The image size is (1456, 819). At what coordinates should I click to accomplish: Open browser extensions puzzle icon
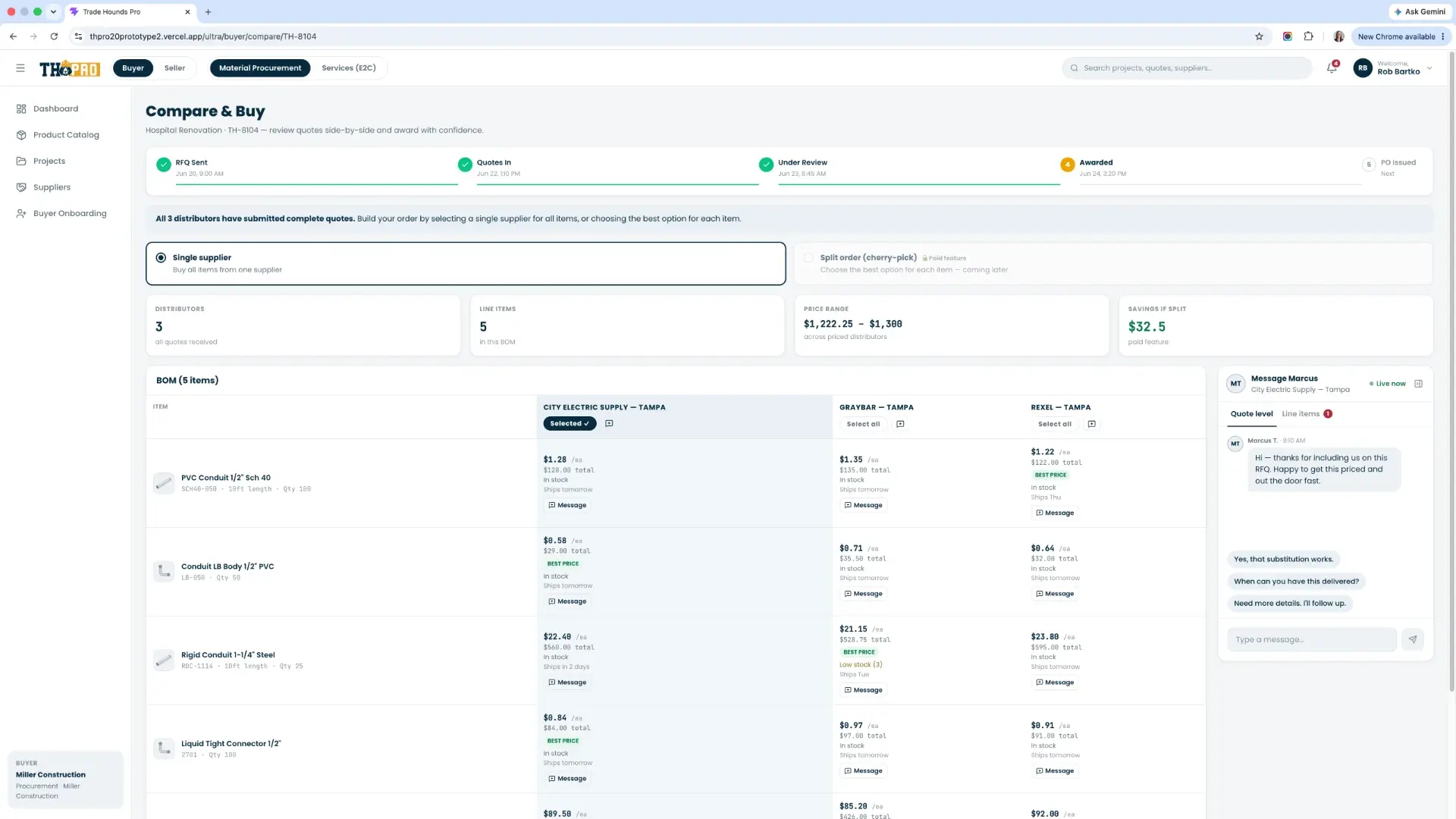pyautogui.click(x=1308, y=36)
